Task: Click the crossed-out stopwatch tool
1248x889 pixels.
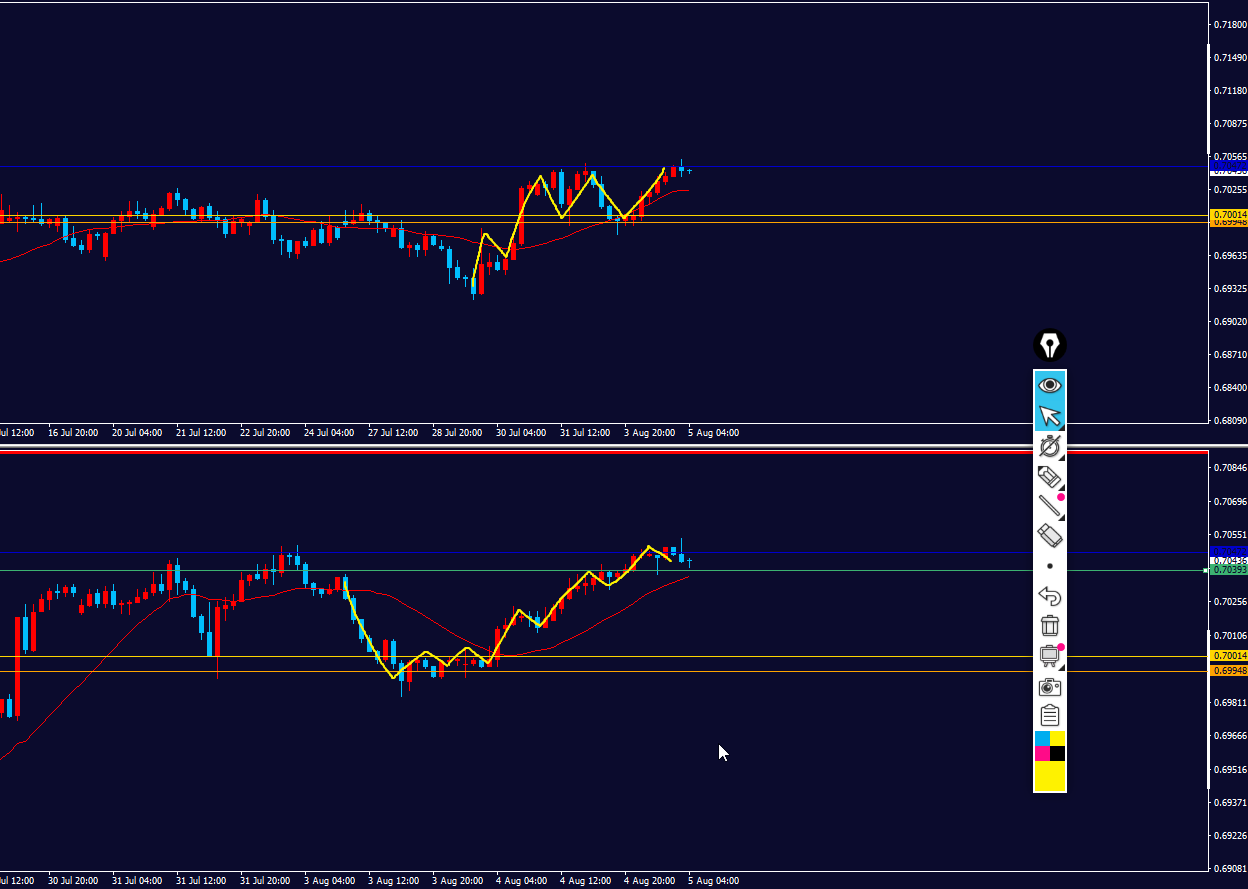Action: (x=1050, y=446)
